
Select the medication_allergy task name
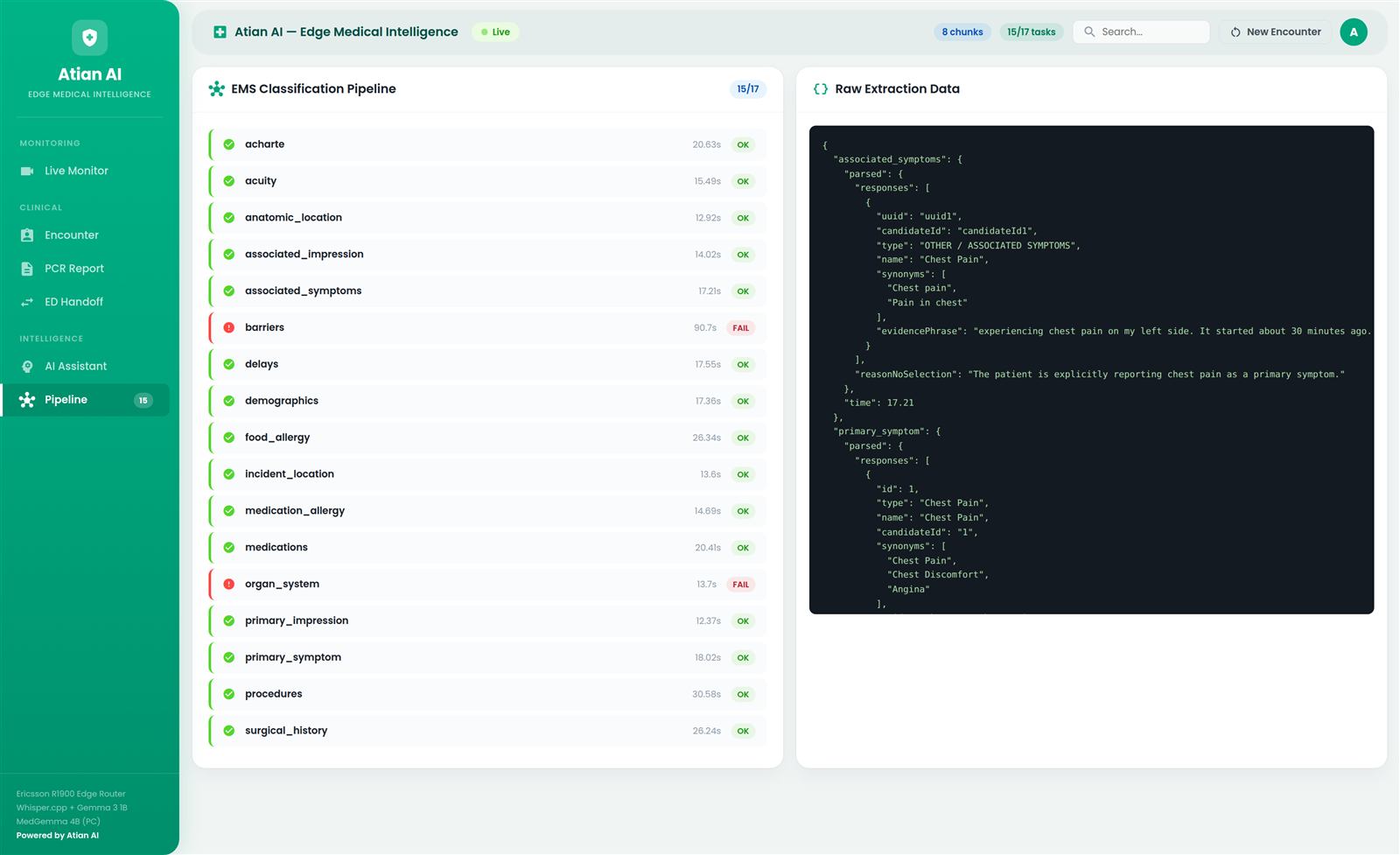[295, 510]
